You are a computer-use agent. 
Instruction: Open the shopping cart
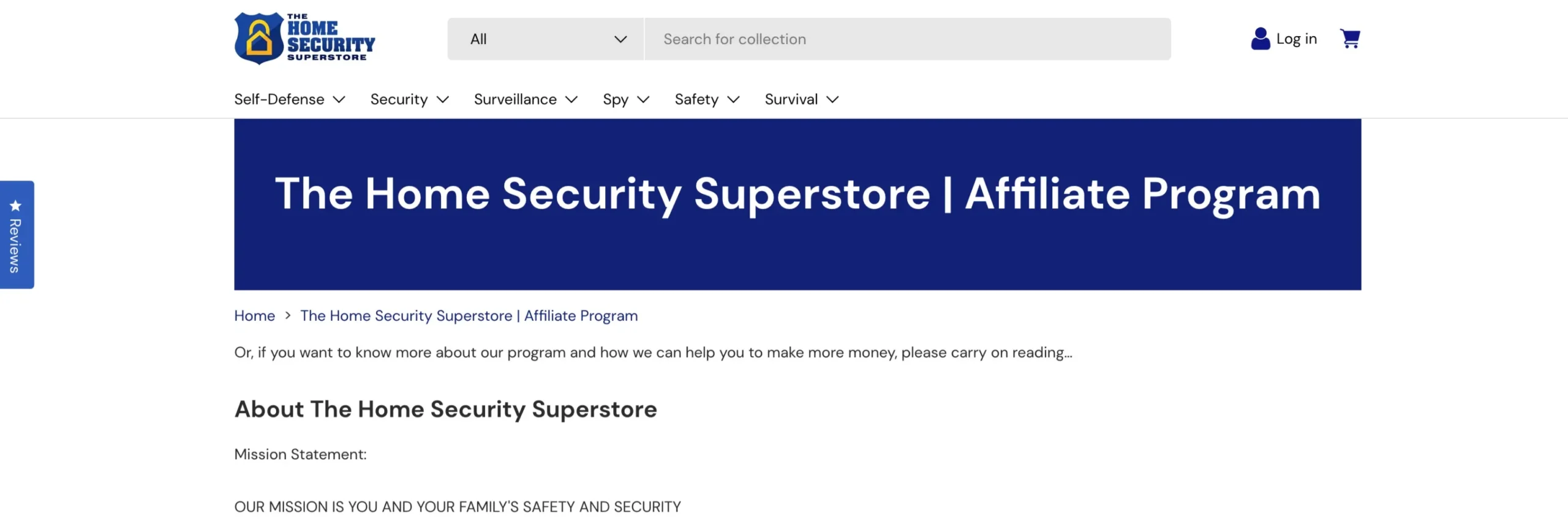coord(1350,39)
